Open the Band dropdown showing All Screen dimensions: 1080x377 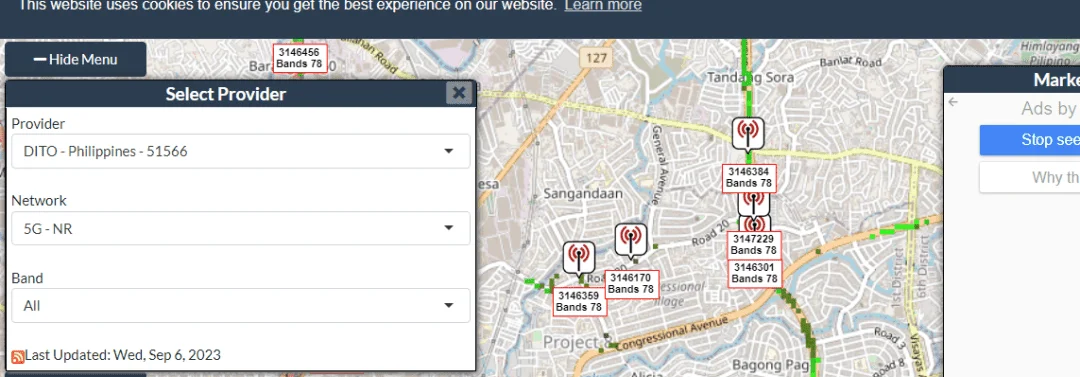click(240, 305)
